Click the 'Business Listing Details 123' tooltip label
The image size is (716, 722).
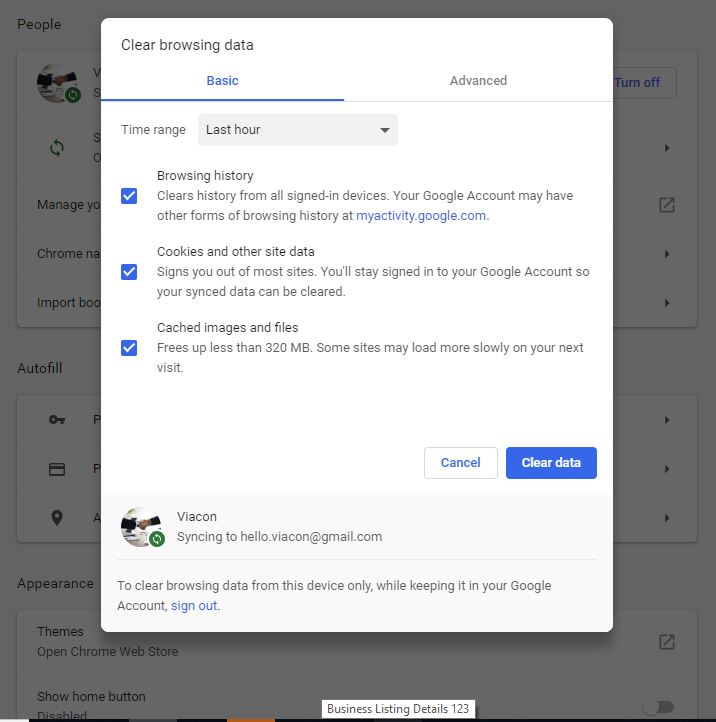[398, 709]
